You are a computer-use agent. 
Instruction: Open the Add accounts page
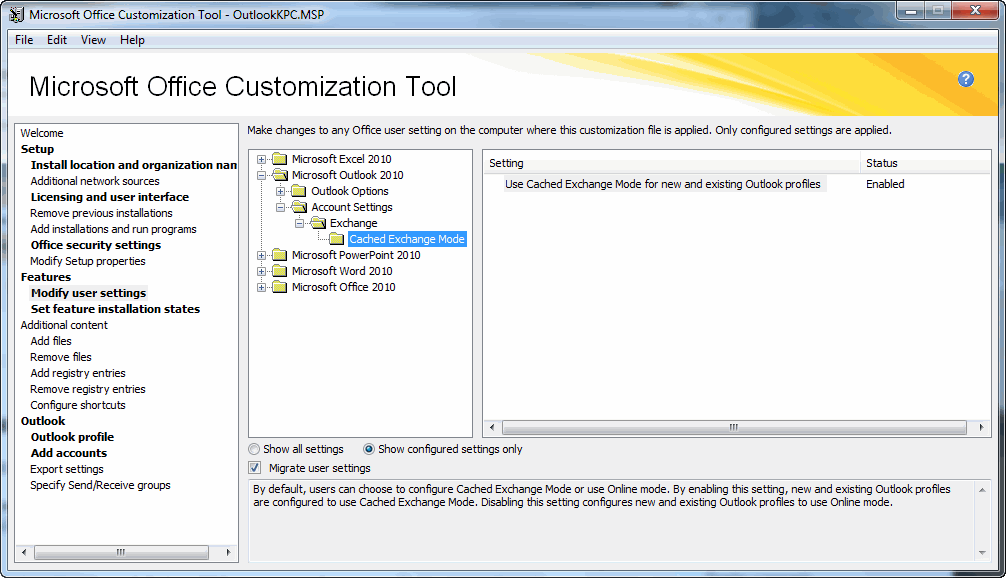point(69,453)
